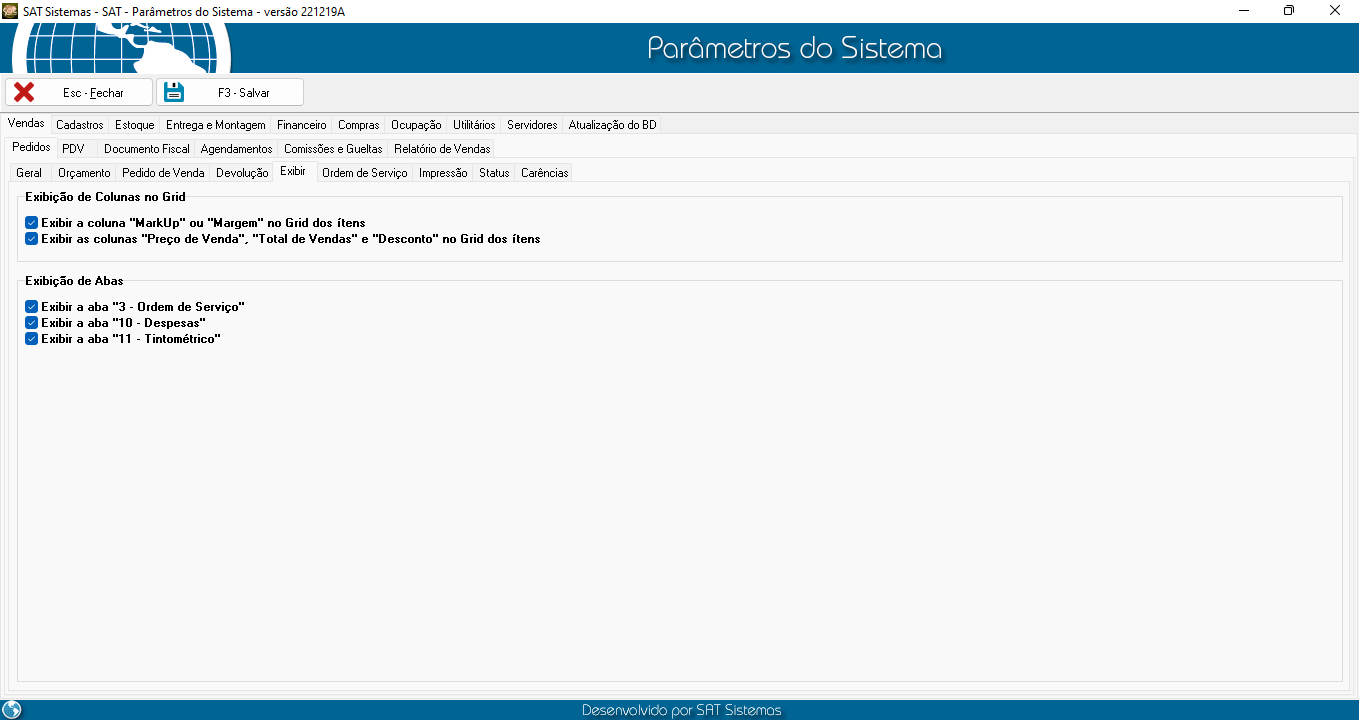Go to the Impressão tab
Viewport: 1359px width, 720px height.
[443, 173]
